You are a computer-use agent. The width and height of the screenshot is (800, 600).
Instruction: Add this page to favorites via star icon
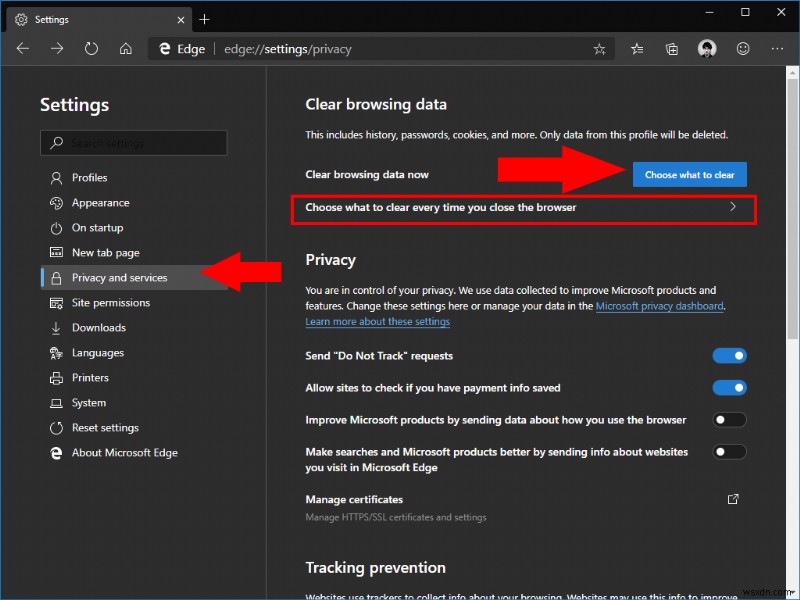[x=598, y=48]
